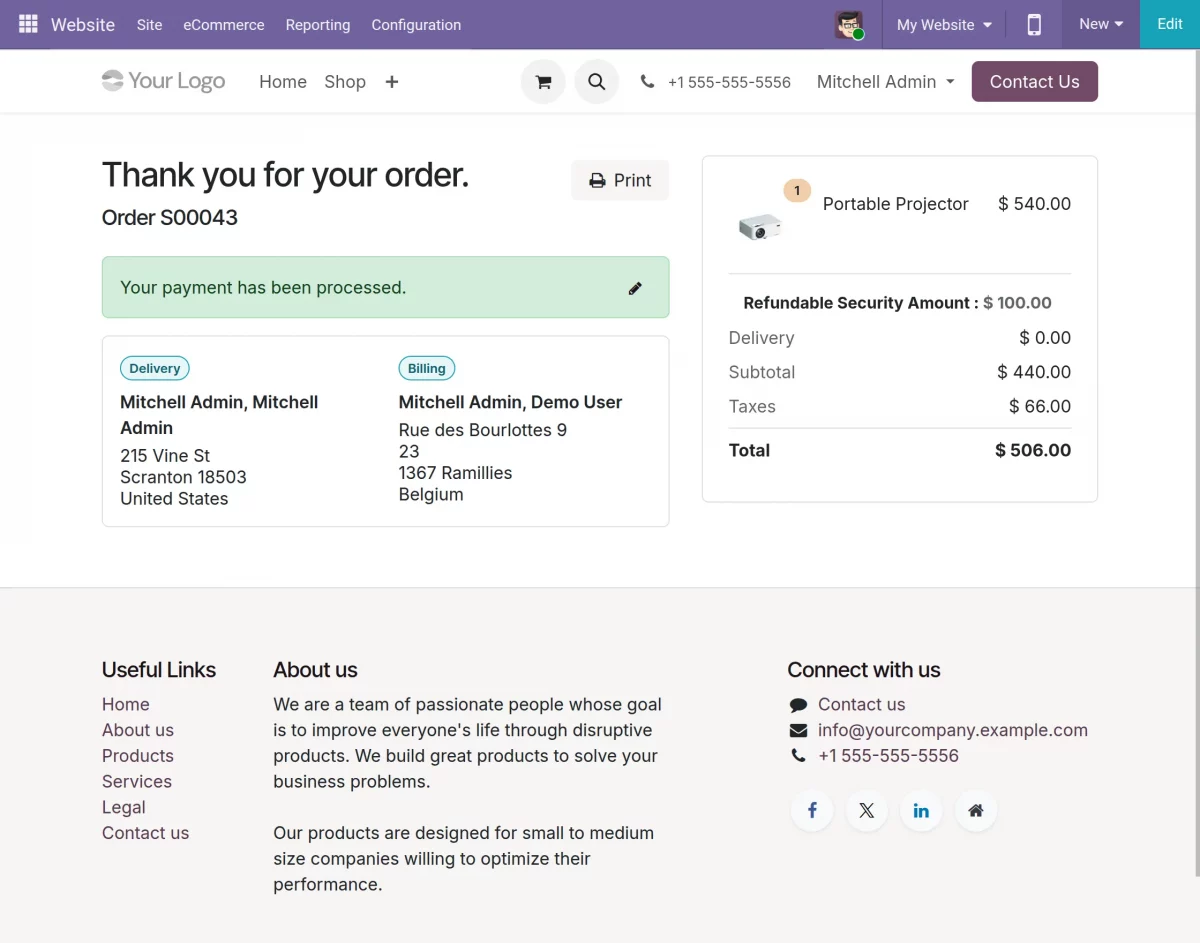Open the LinkedIn social icon
This screenshot has height=943, width=1200.
point(921,810)
